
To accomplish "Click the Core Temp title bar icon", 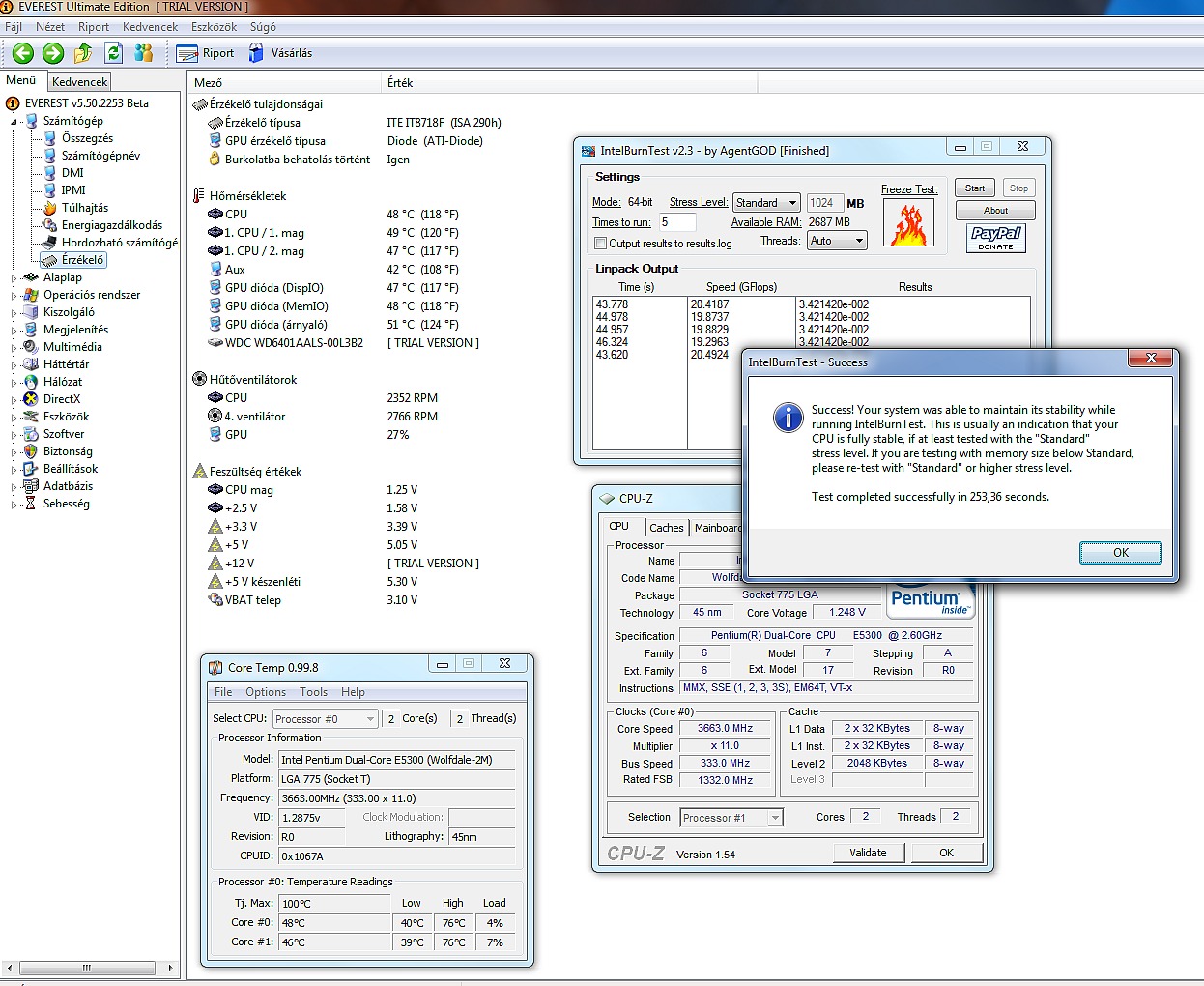I will (x=215, y=668).
